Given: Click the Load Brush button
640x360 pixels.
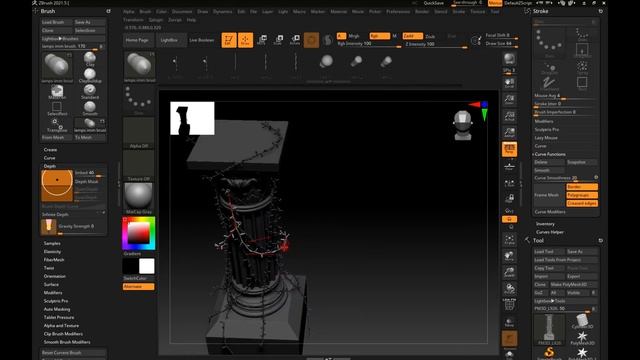Looking at the screenshot, I should click(56, 22).
